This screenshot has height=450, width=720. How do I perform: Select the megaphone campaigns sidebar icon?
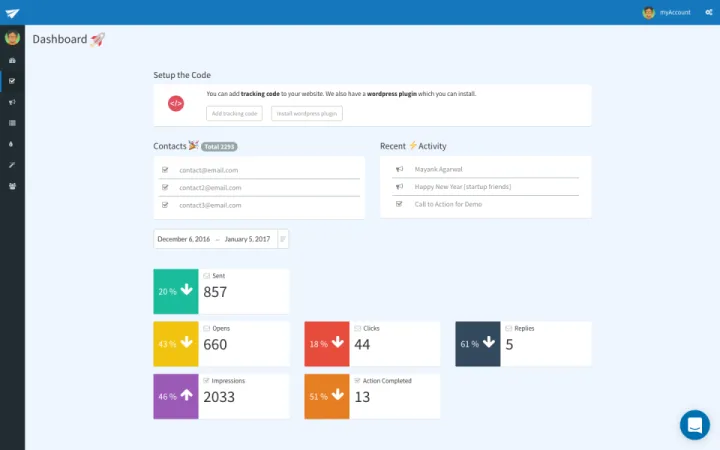(12, 102)
